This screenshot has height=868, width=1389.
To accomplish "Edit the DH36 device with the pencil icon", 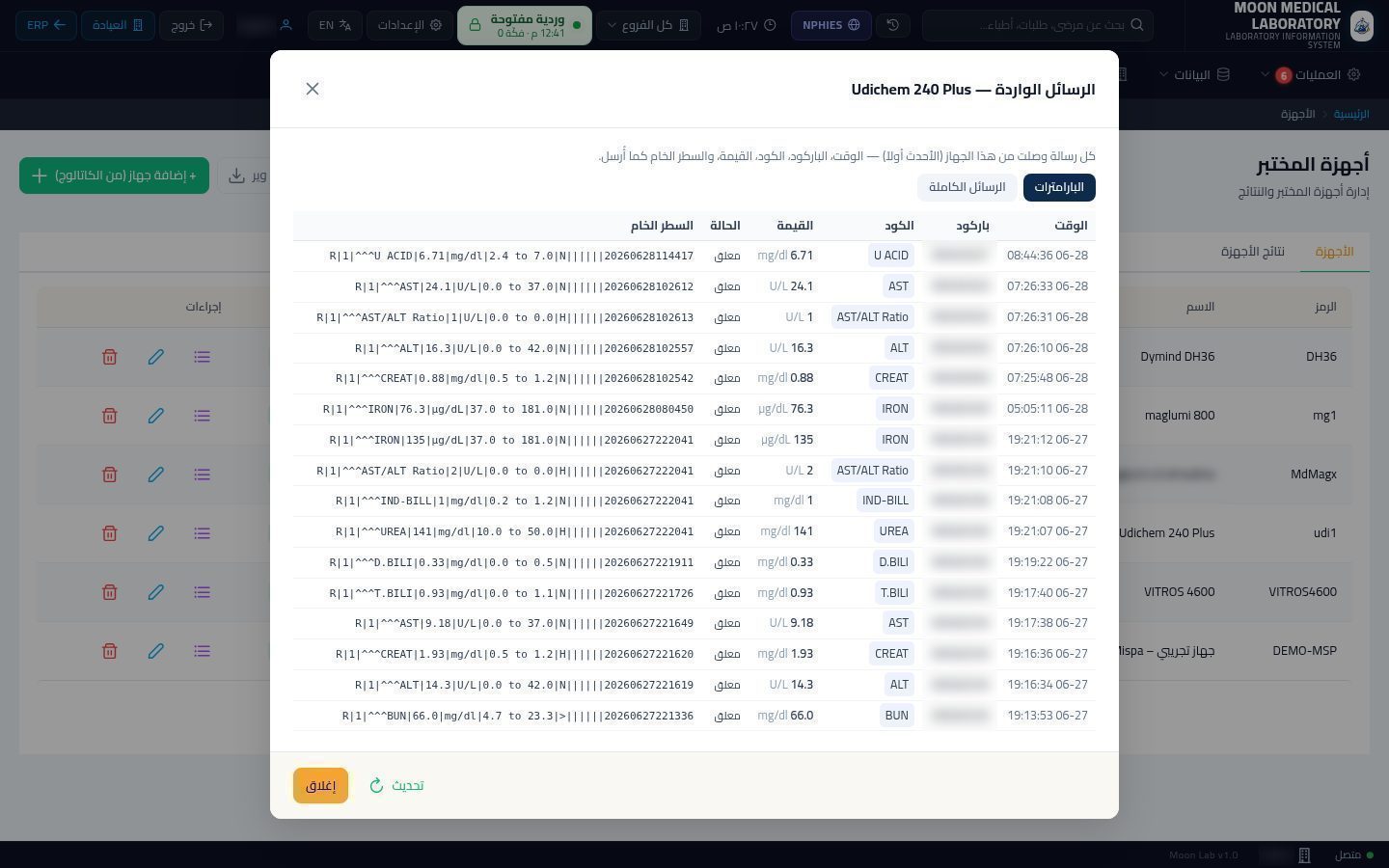I will [155, 357].
